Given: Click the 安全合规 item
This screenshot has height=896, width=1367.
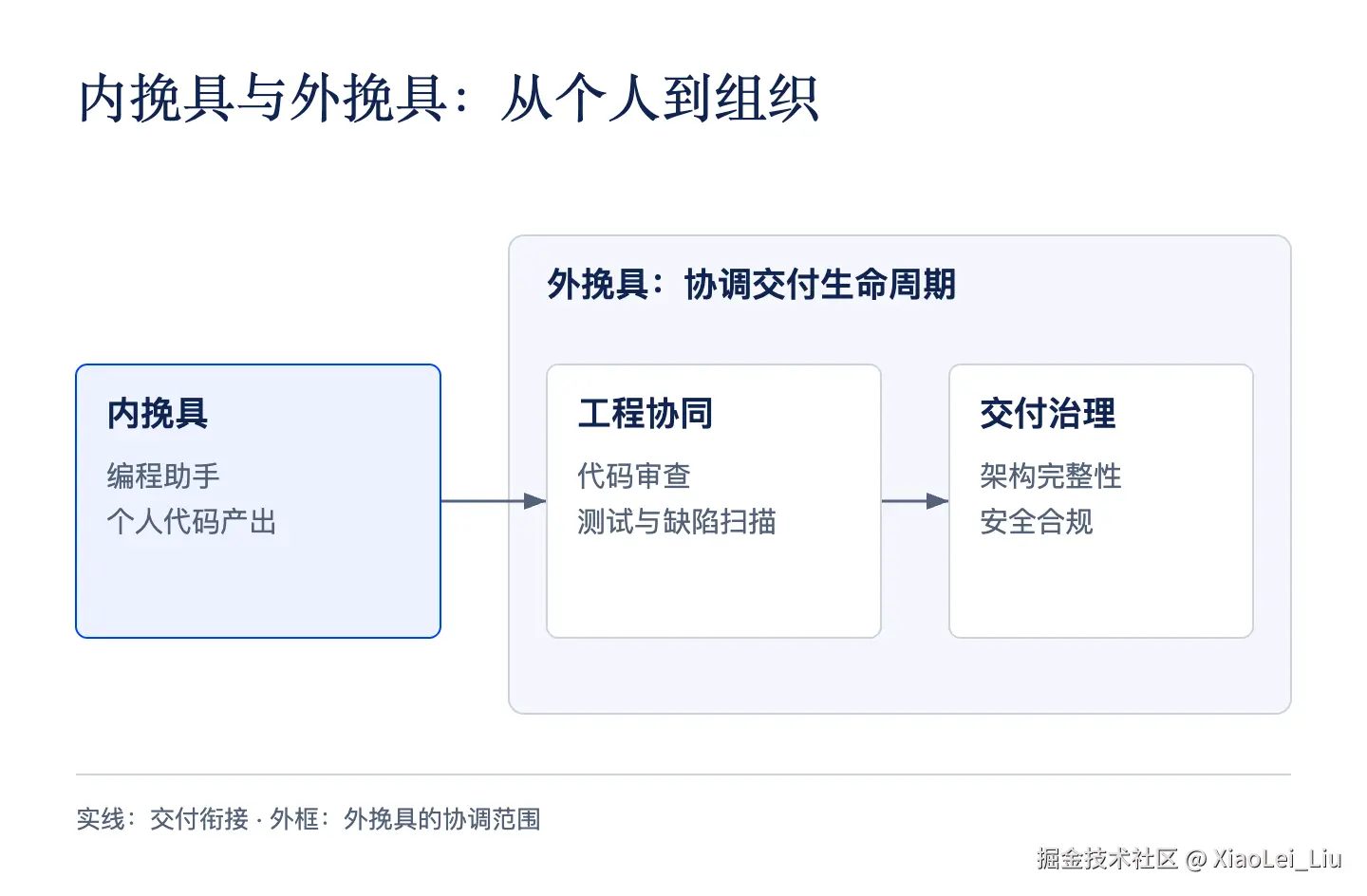Looking at the screenshot, I should pyautogui.click(x=1037, y=521).
